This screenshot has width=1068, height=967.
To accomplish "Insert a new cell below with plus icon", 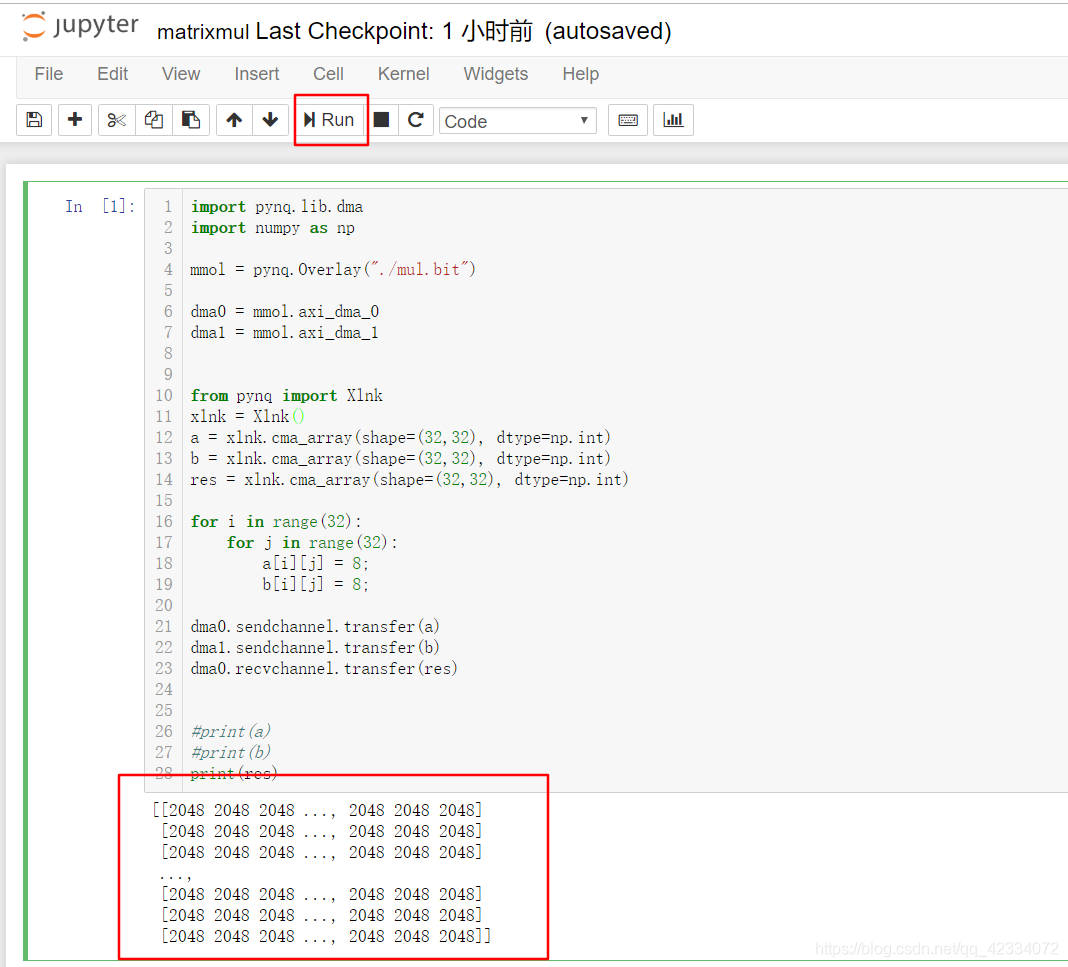I will (75, 121).
